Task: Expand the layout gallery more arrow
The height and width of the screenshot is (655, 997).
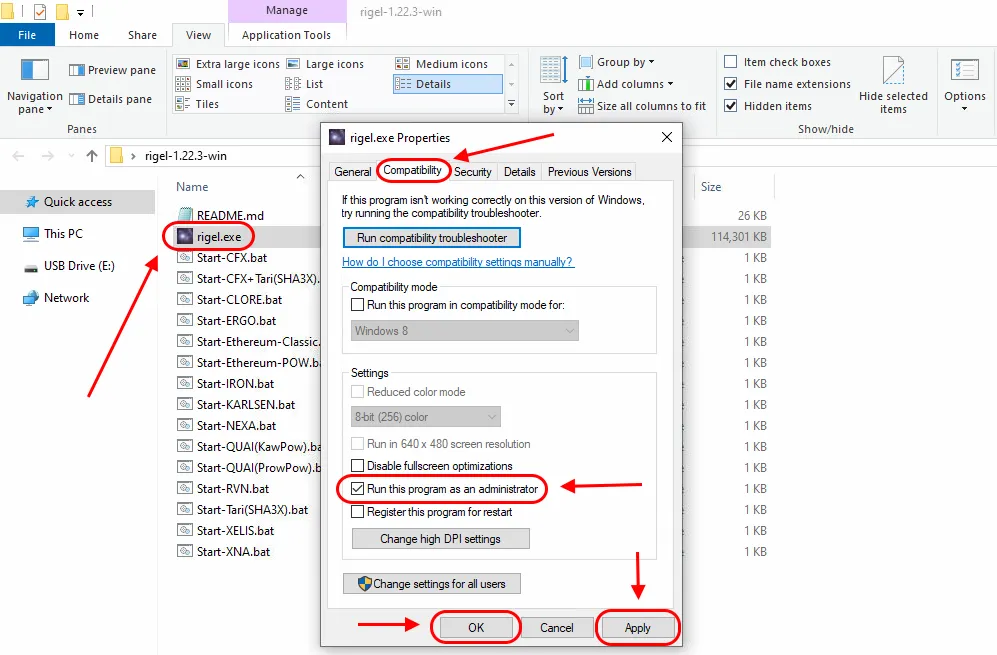Action: point(511,104)
